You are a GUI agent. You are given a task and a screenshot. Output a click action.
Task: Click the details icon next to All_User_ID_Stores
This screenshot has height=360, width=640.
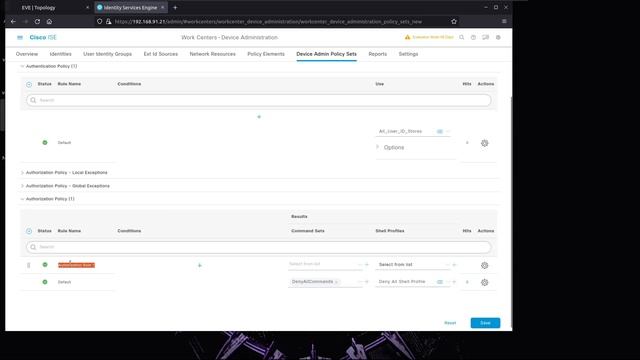click(x=440, y=131)
